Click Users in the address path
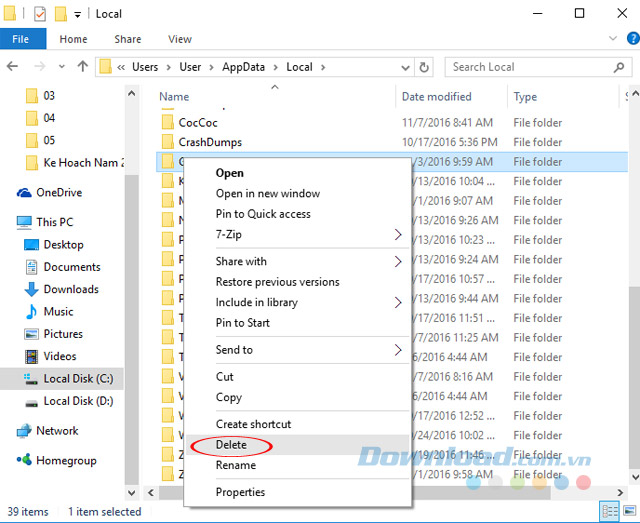Screen dimensions: 640x523 (145, 67)
